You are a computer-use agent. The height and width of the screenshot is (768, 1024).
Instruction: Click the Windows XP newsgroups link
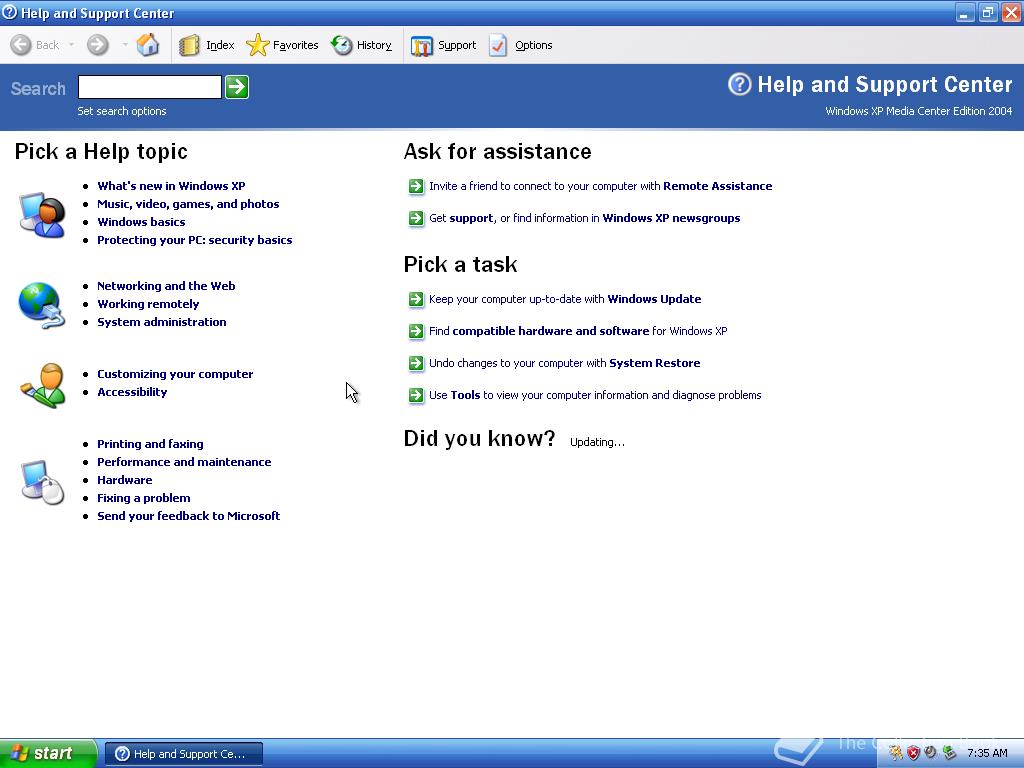coord(671,218)
